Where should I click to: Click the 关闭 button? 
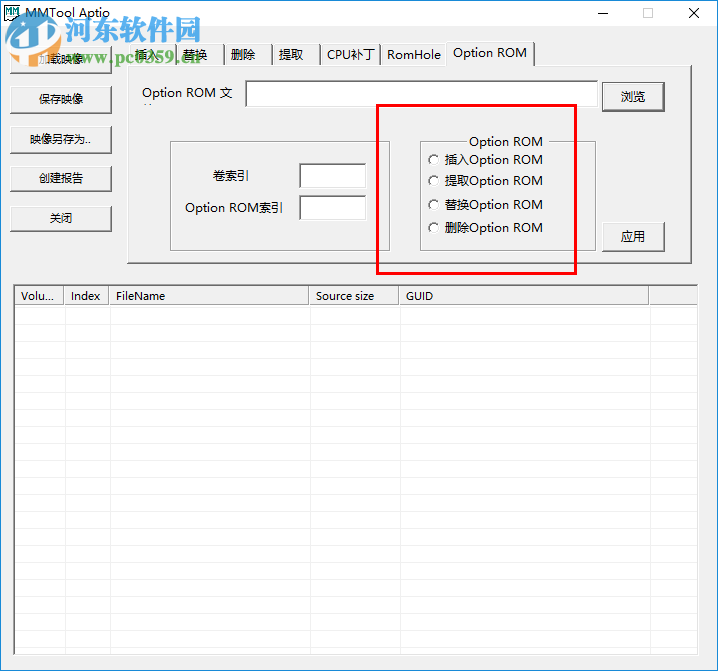[61, 218]
